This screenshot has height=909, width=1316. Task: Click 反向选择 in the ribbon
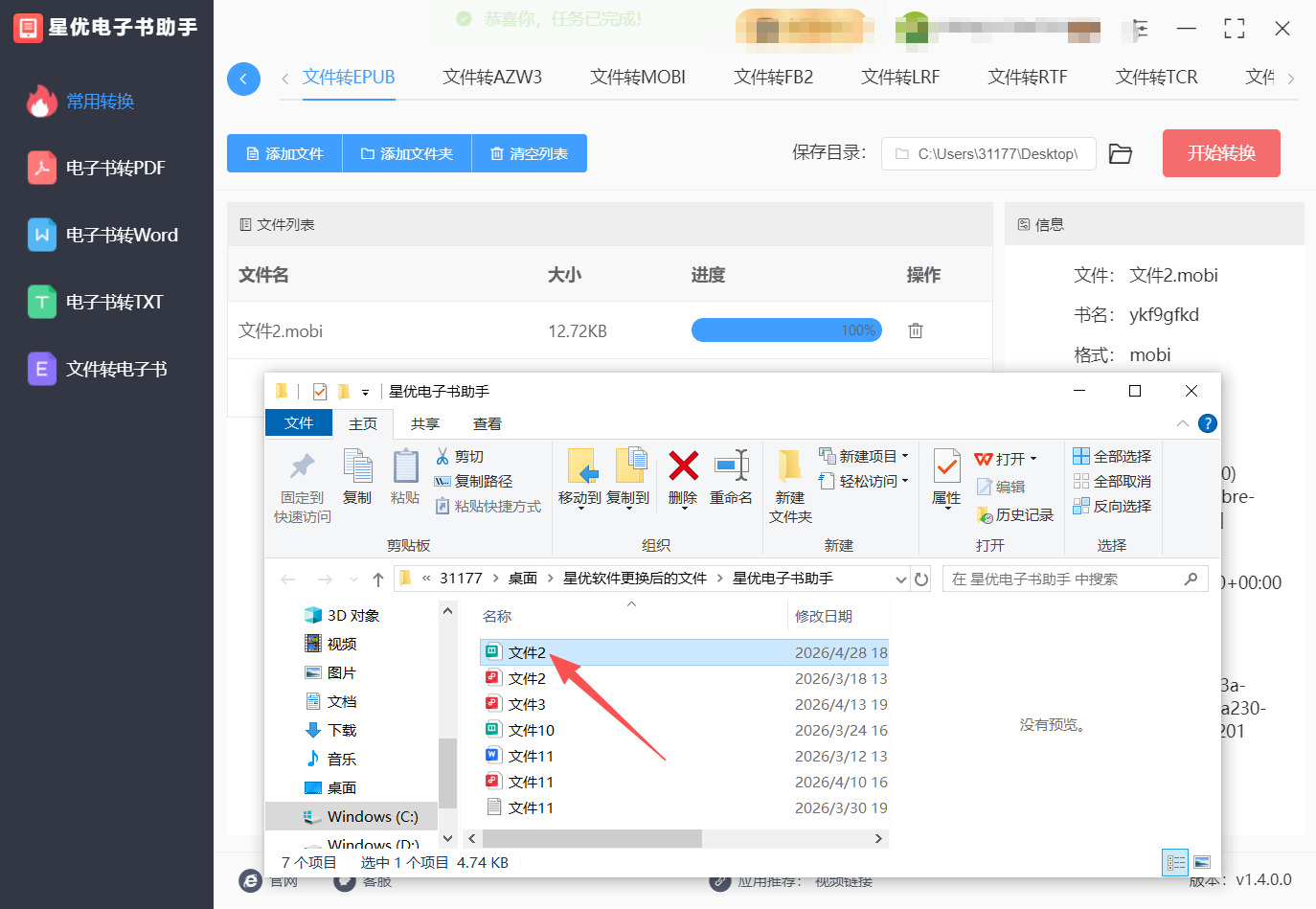[x=1112, y=507]
